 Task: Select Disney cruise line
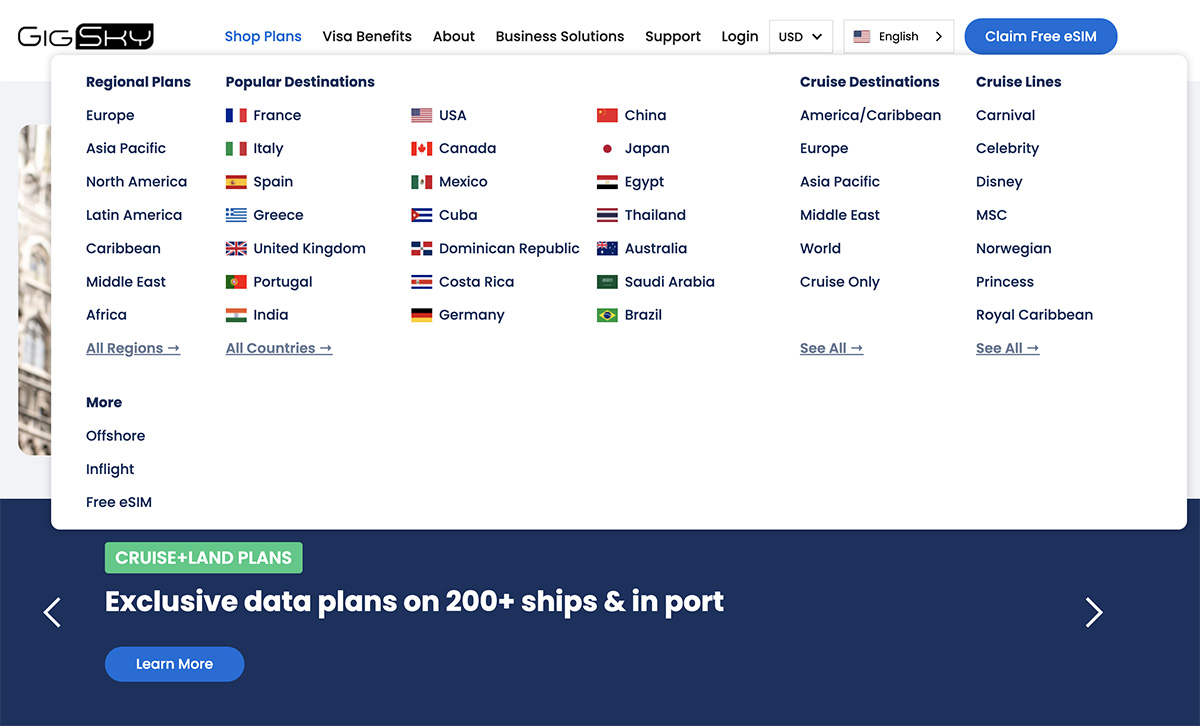pos(999,182)
